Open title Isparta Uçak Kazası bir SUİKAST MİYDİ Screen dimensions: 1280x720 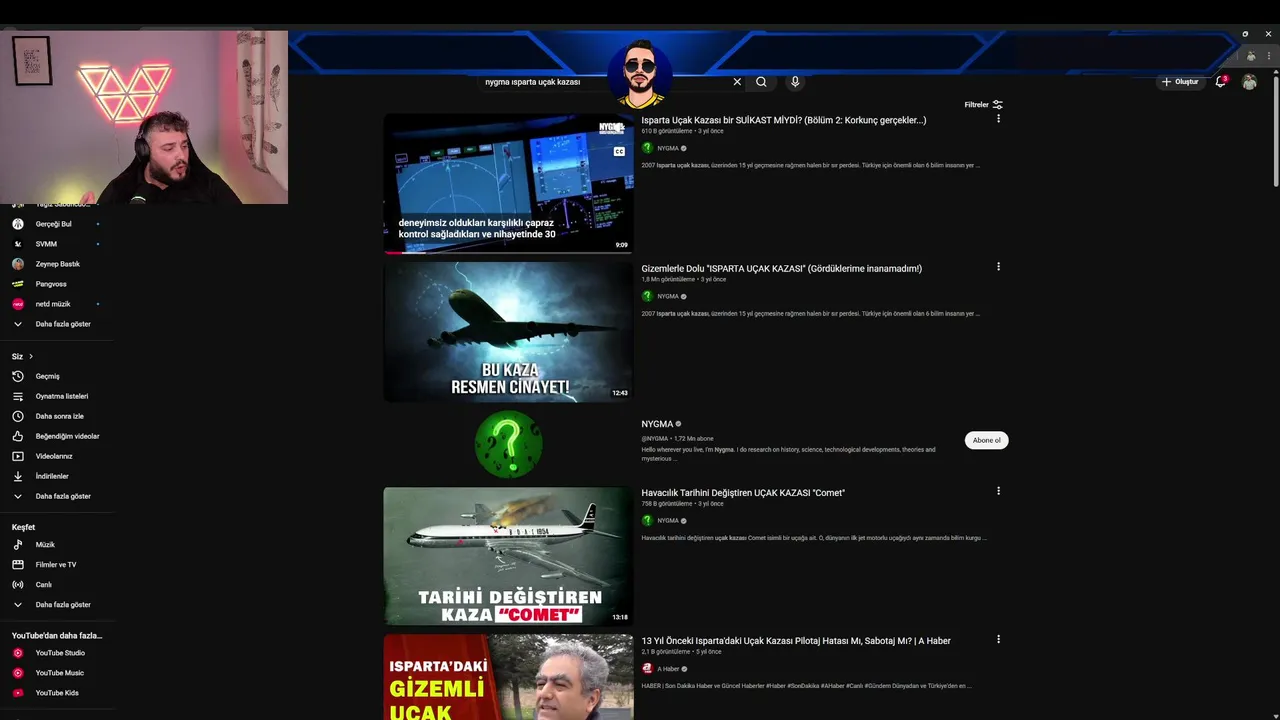[784, 120]
